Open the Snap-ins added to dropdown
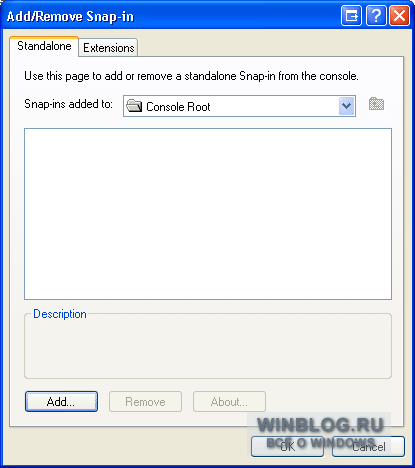This screenshot has height=468, width=415. pyautogui.click(x=346, y=106)
